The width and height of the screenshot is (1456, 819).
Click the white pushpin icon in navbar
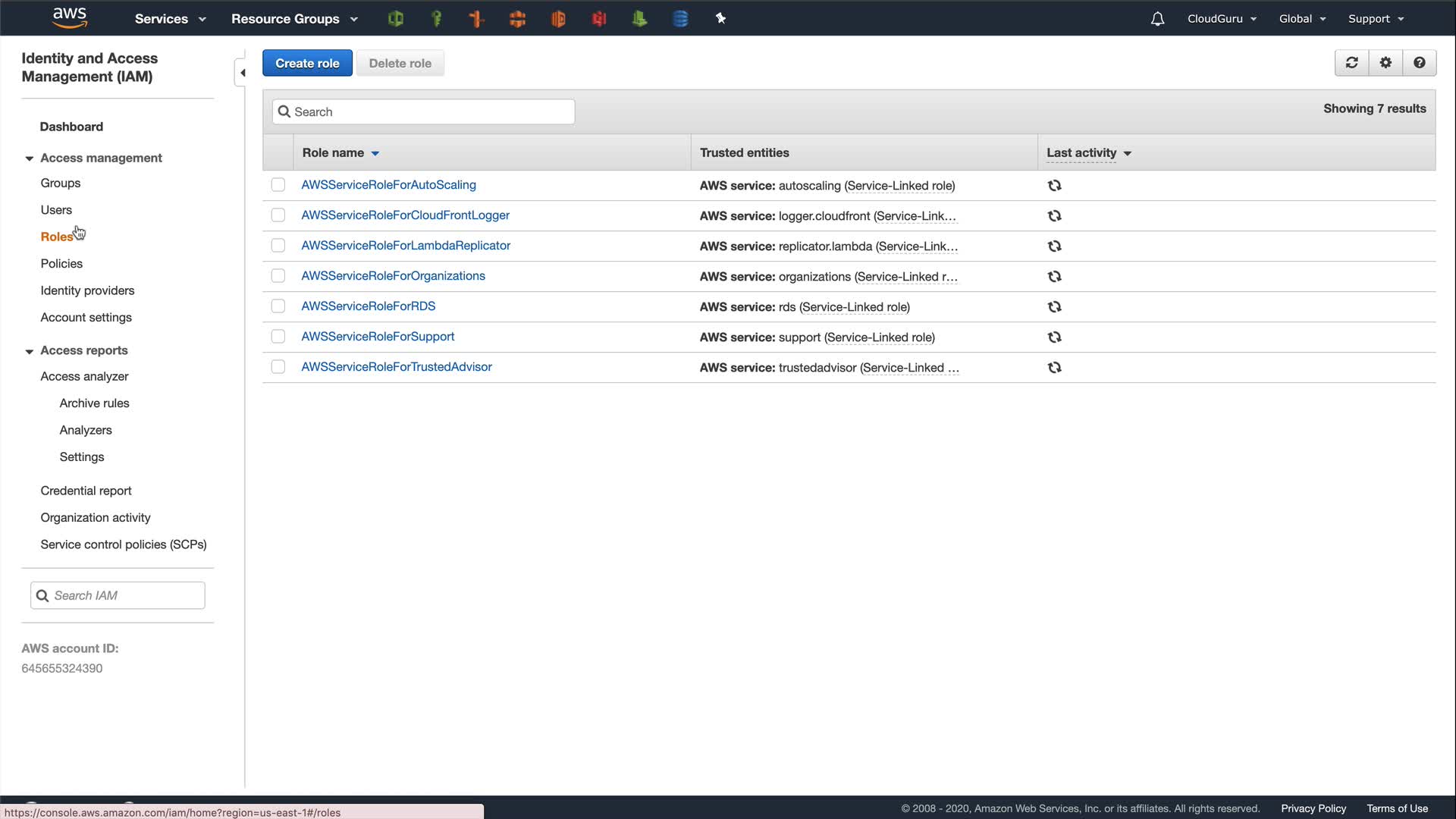coord(720,19)
